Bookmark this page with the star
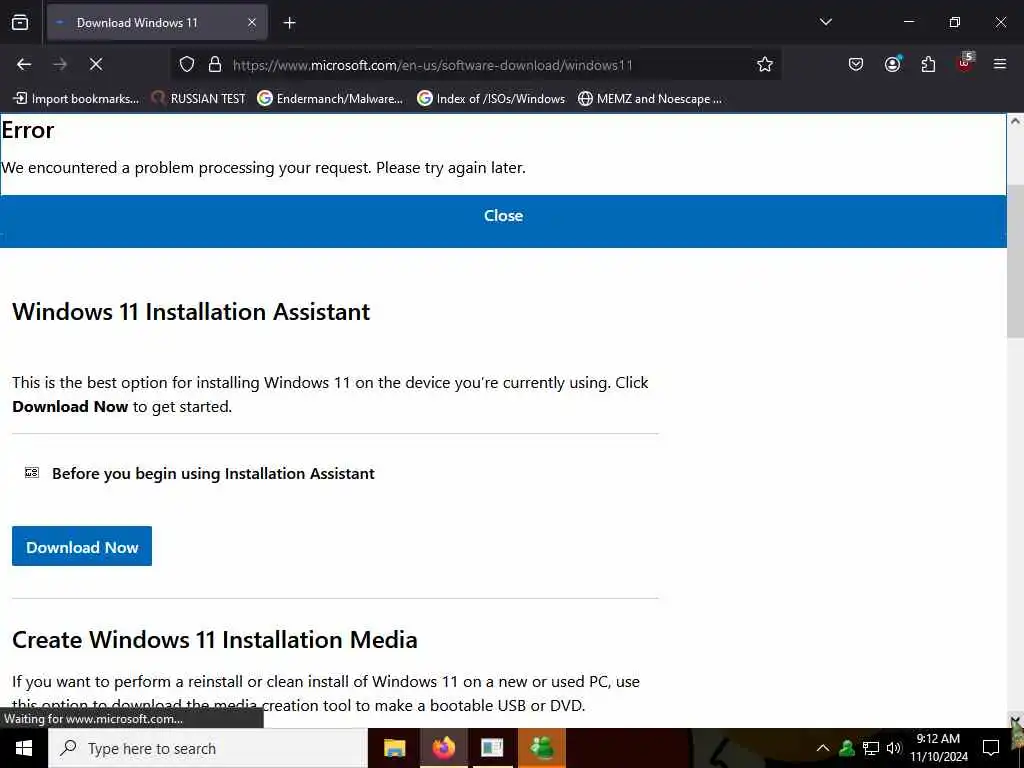This screenshot has height=768, width=1024. (765, 64)
